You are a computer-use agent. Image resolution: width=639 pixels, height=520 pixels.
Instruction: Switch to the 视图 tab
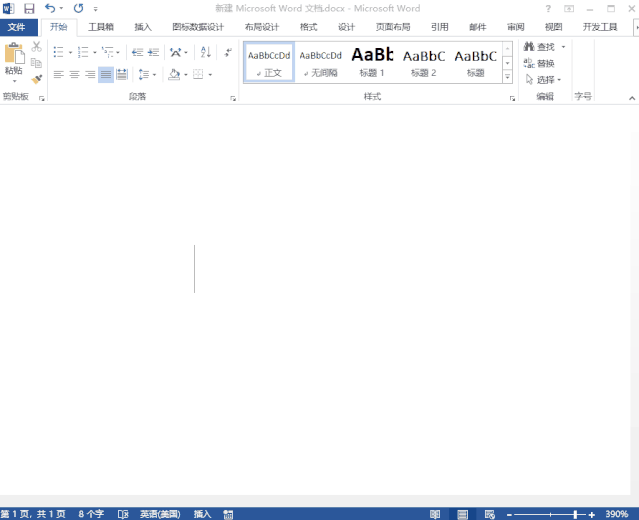553,27
